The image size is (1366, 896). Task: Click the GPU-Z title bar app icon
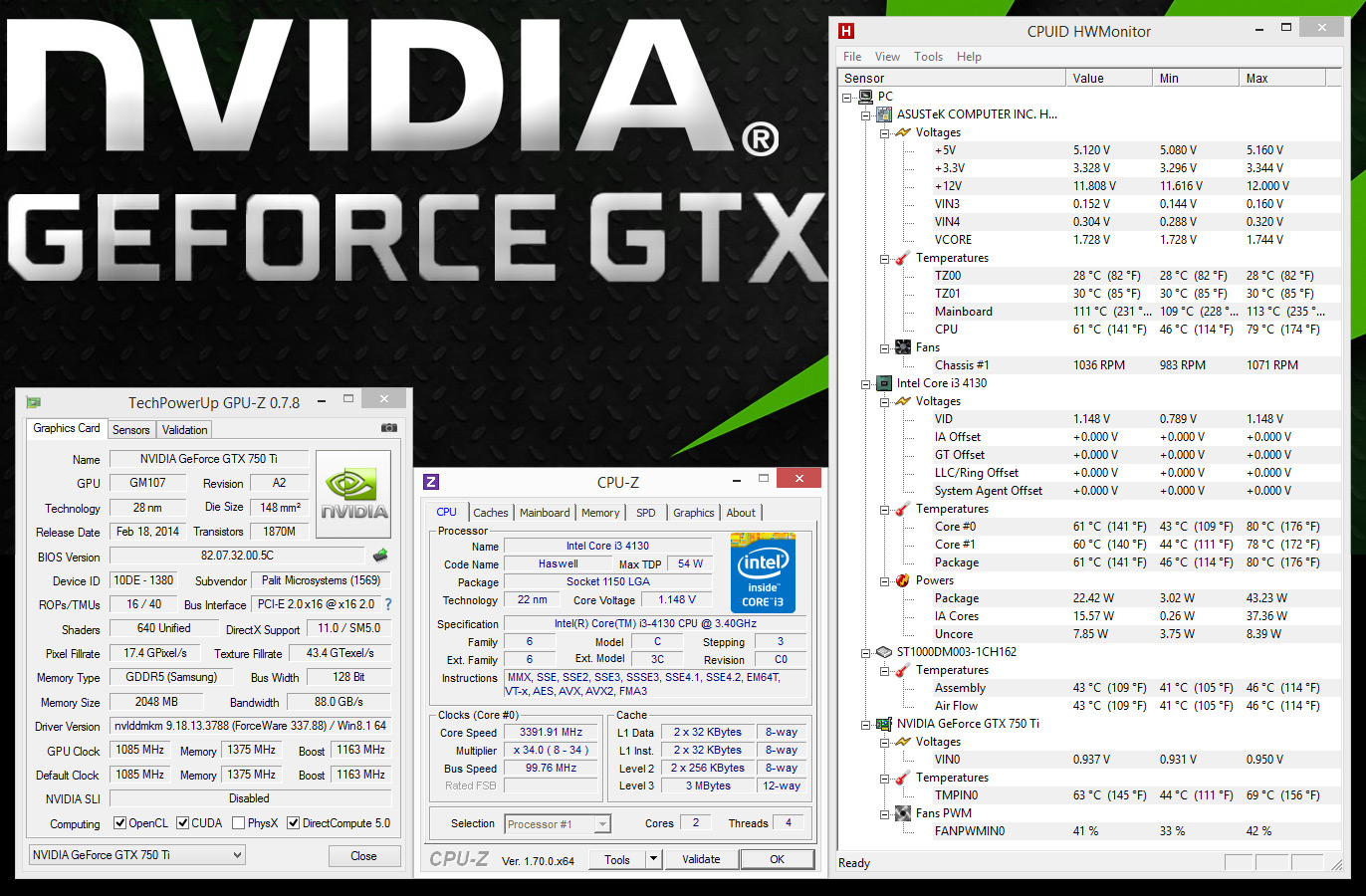point(33,402)
